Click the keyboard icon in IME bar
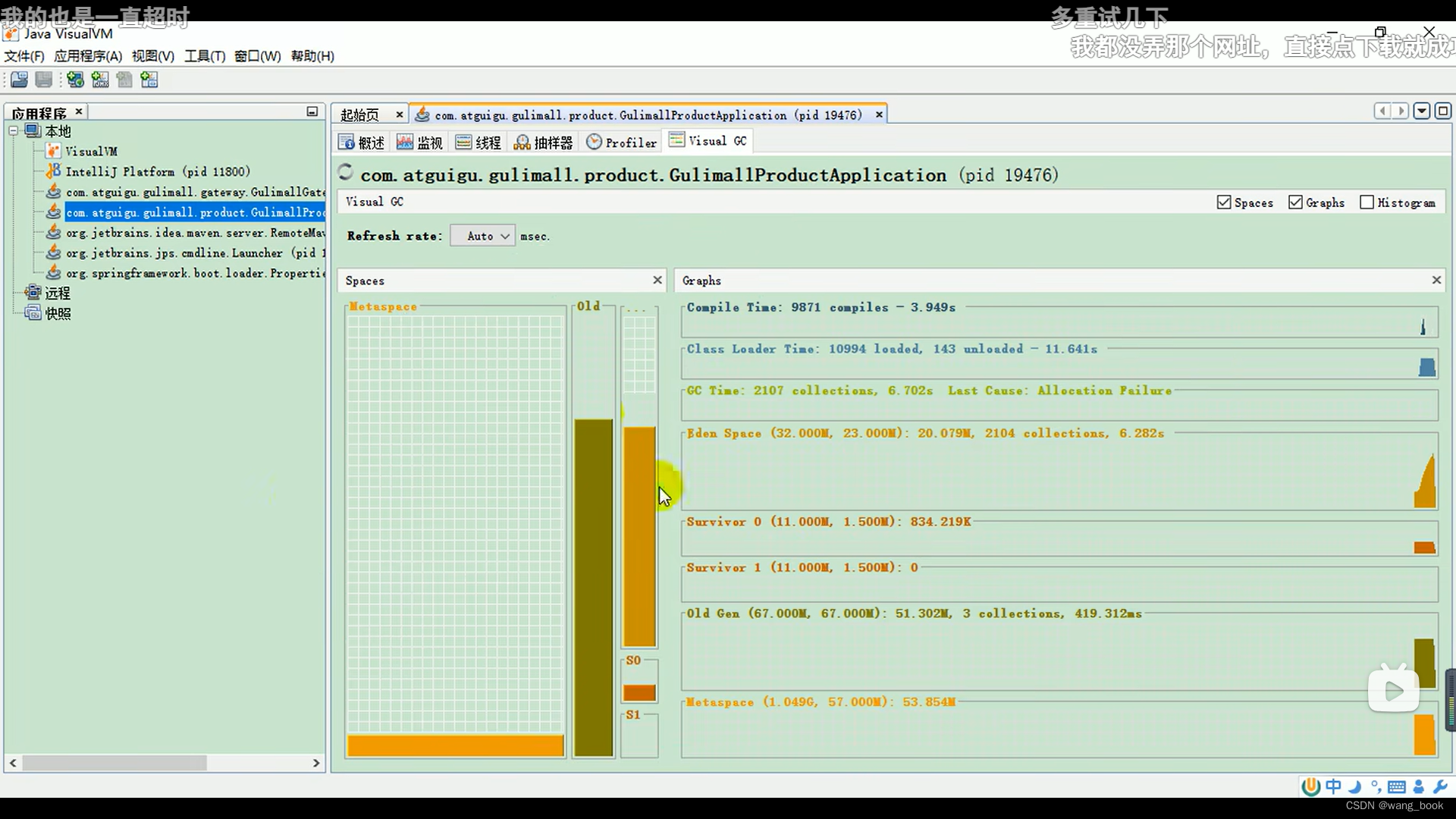This screenshot has height=819, width=1456. click(x=1397, y=786)
